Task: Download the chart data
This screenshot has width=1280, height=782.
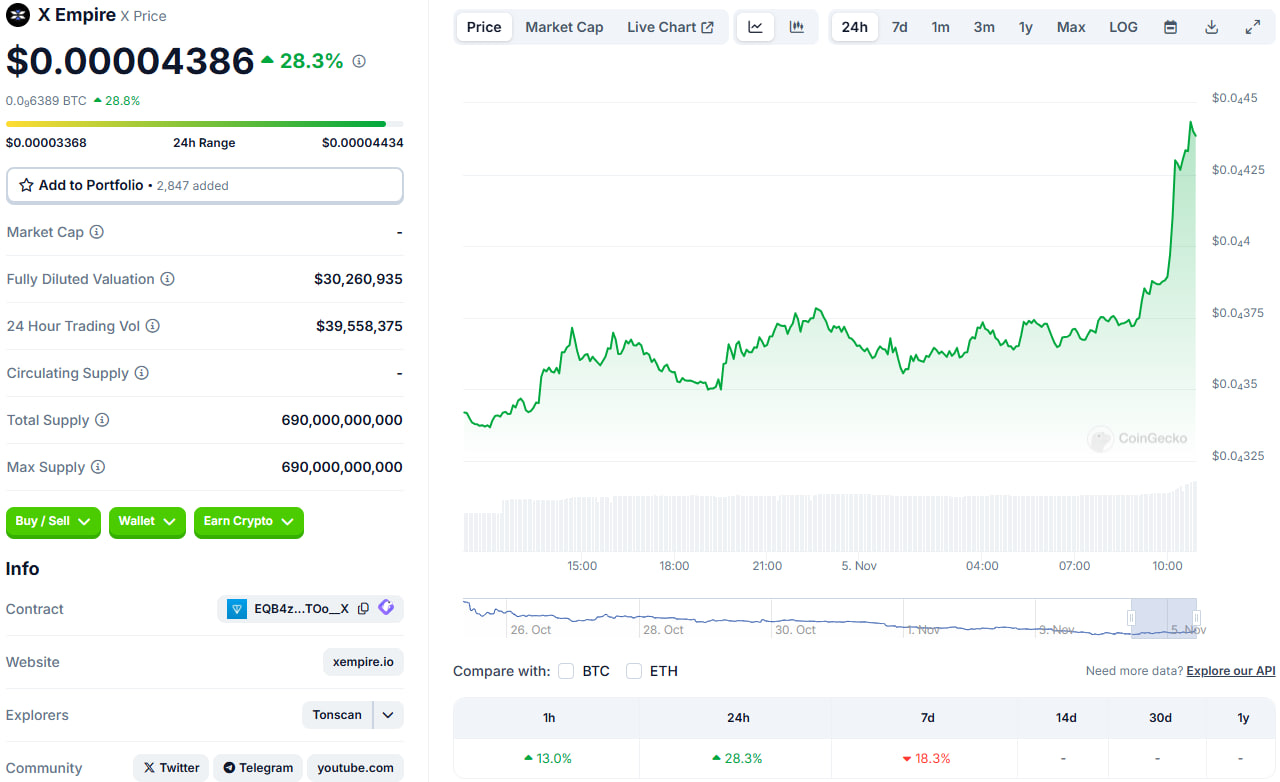Action: coord(1211,27)
